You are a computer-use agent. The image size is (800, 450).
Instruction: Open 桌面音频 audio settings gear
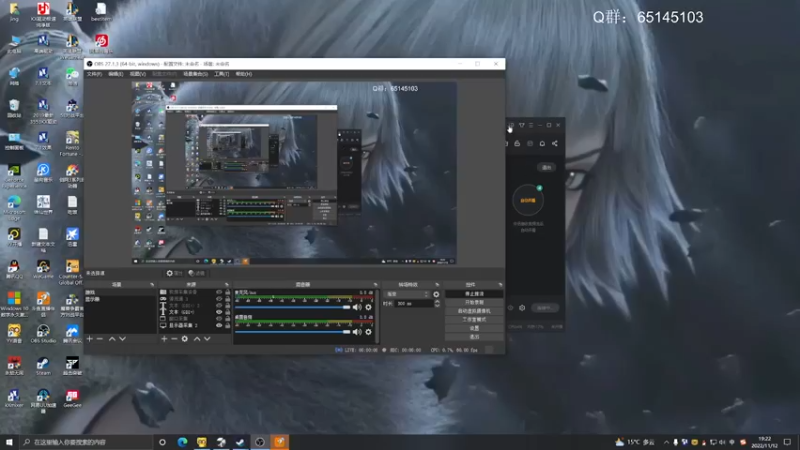tap(368, 332)
